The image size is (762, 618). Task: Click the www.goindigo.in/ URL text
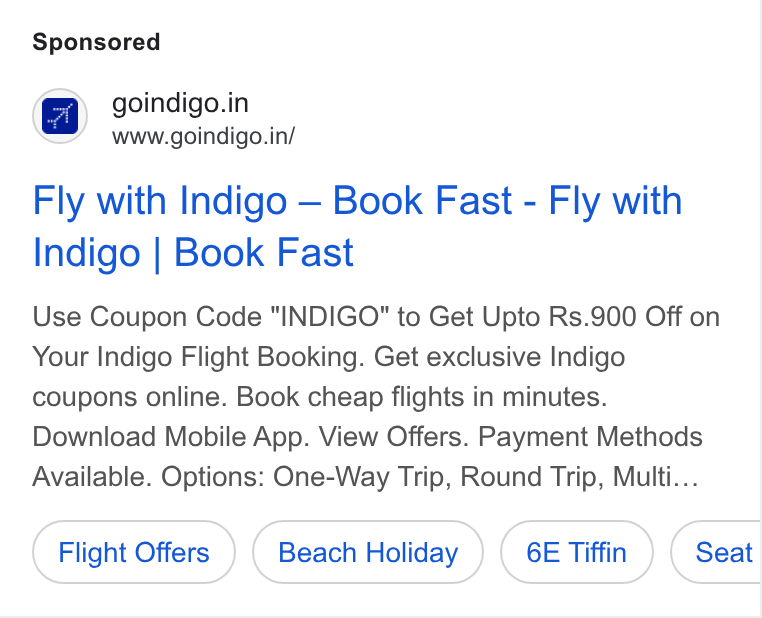pyautogui.click(x=203, y=137)
